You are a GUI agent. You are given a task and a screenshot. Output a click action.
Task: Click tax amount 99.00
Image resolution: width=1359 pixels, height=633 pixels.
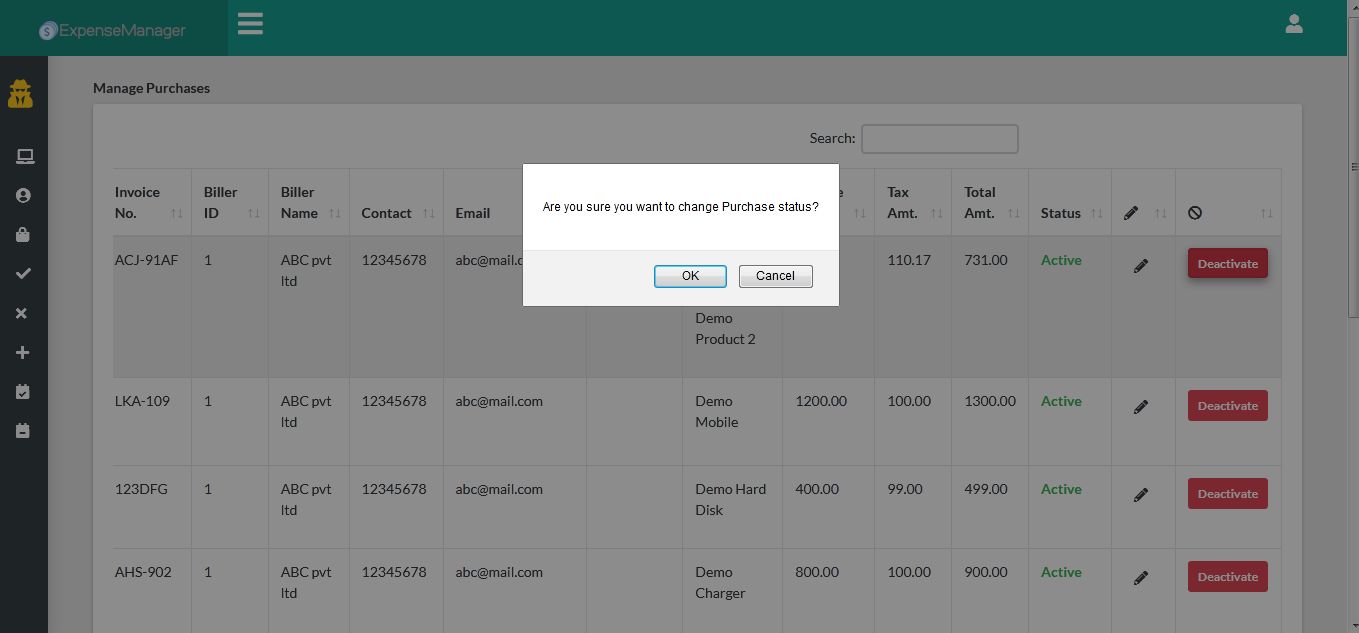[x=905, y=489]
